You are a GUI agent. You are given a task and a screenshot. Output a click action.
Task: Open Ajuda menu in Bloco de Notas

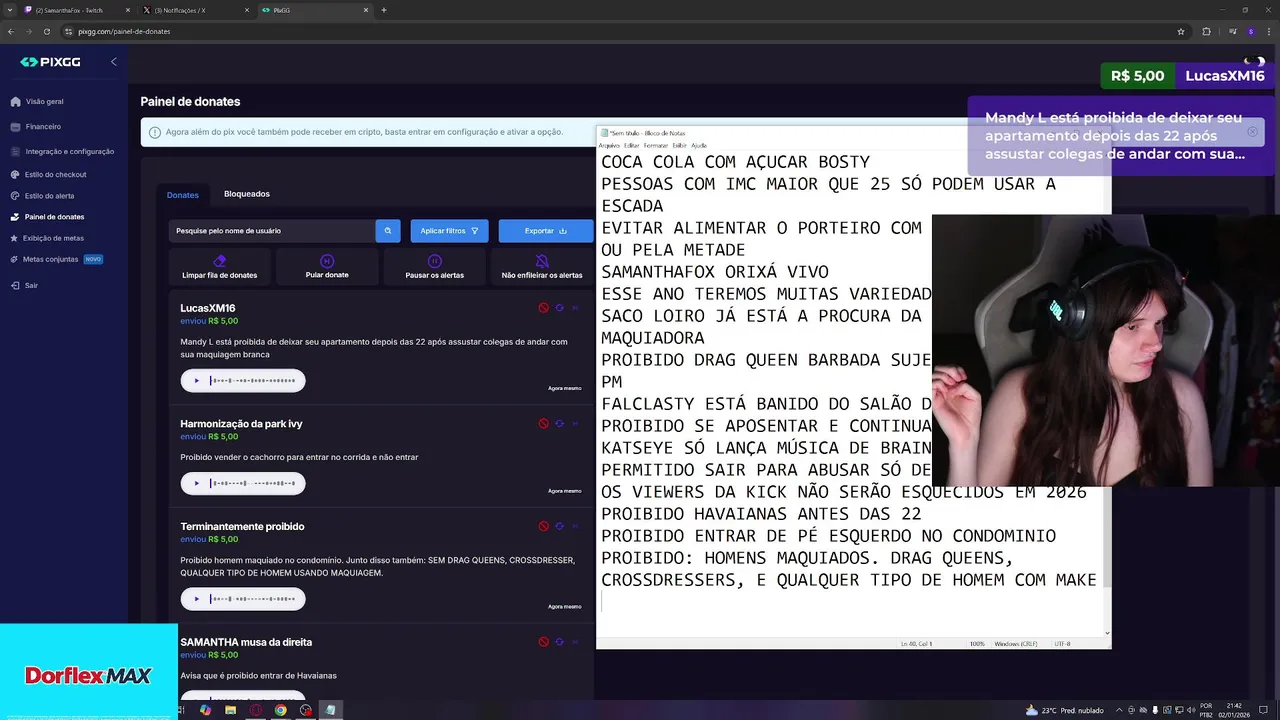click(x=699, y=145)
